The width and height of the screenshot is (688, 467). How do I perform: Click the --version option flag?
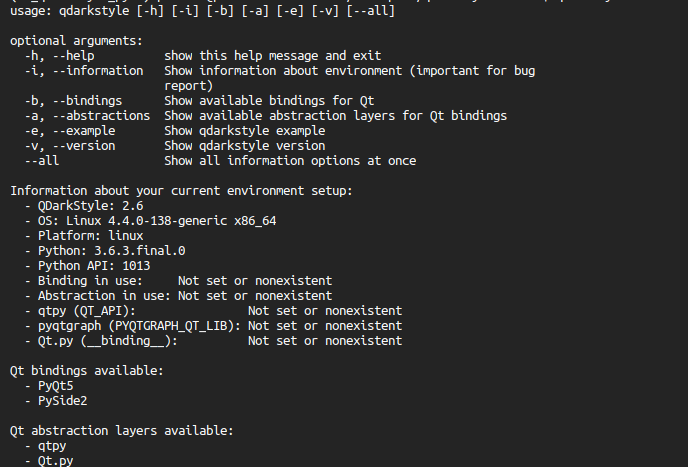[x=84, y=146]
